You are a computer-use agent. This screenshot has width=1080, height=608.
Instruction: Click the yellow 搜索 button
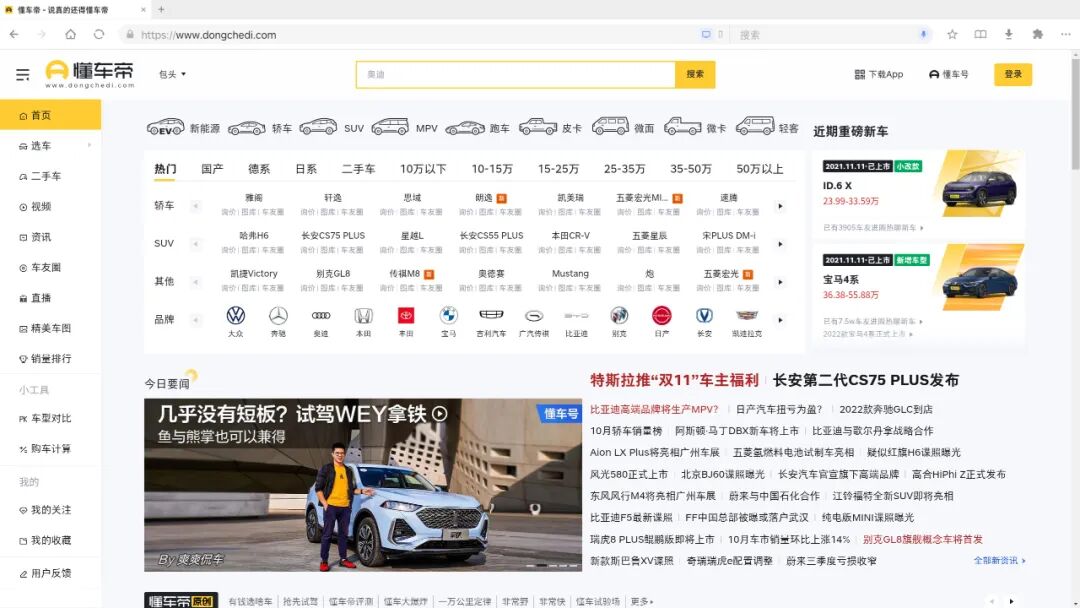click(x=695, y=74)
